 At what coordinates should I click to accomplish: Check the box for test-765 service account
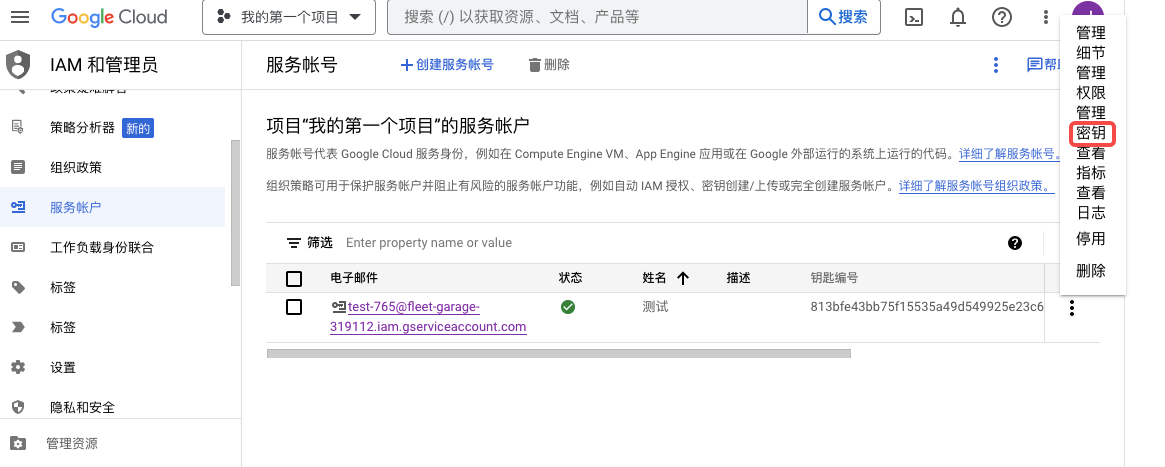294,307
